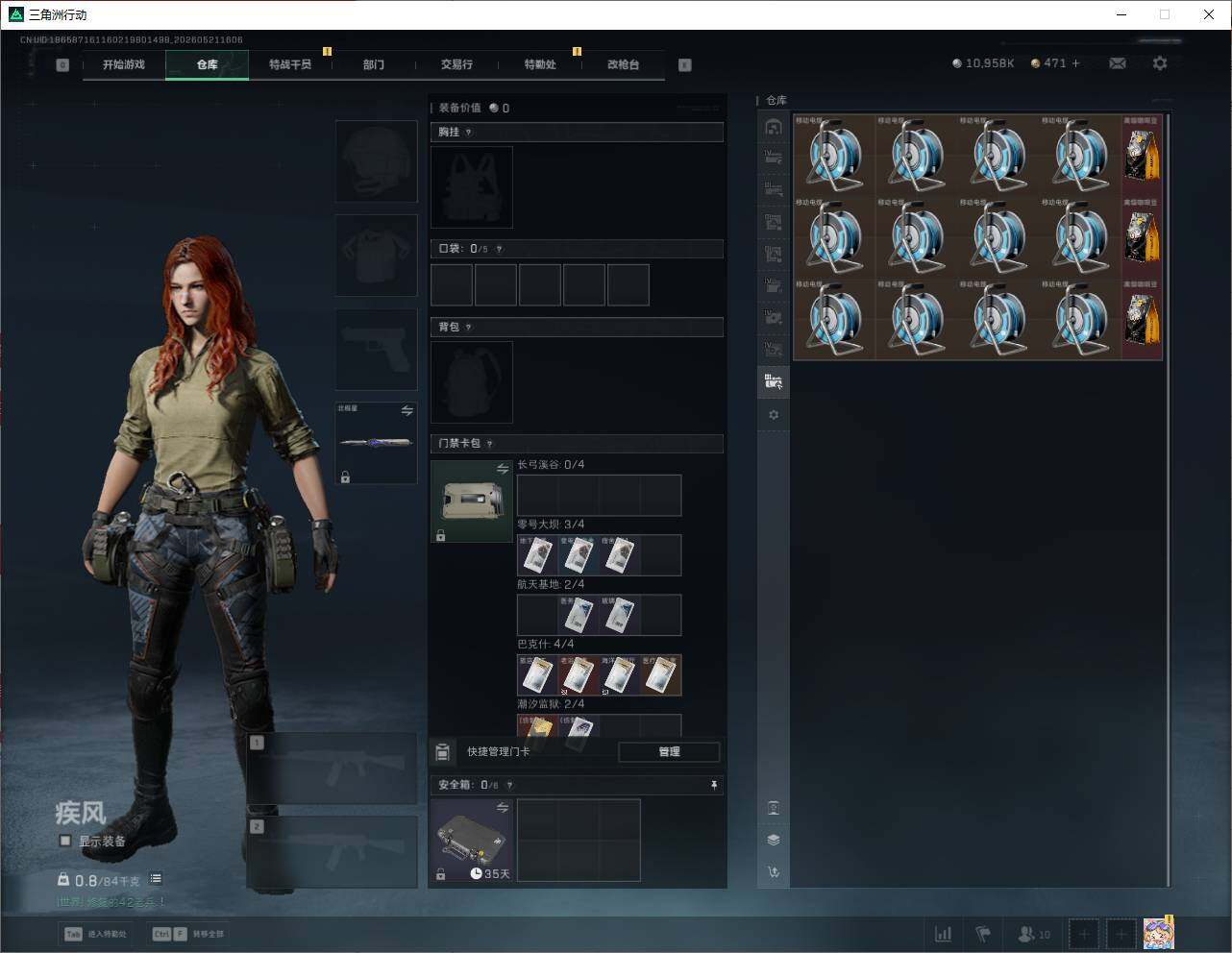This screenshot has height=953, width=1232.
Task: Select the last key card in 巴克什 row
Action: coord(660,675)
